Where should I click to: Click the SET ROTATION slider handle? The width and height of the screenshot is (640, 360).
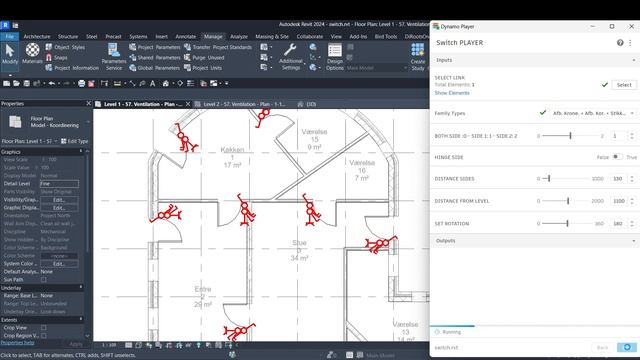(567, 223)
